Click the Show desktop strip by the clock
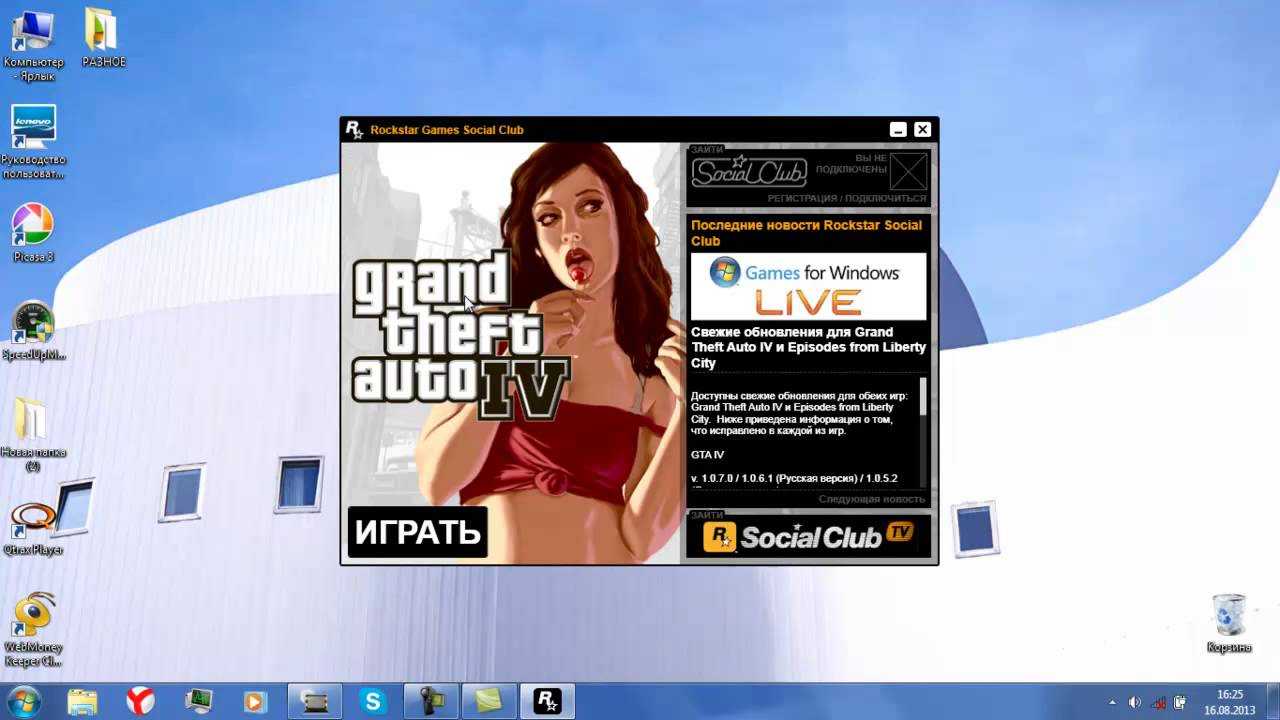1280x720 pixels. 1272,701
